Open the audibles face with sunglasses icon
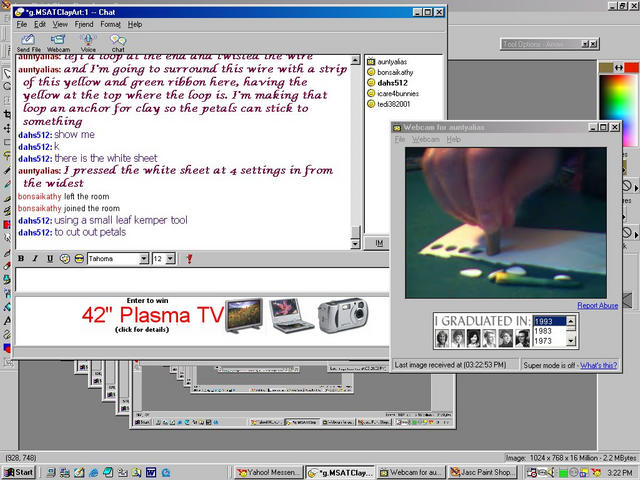 tap(79, 258)
